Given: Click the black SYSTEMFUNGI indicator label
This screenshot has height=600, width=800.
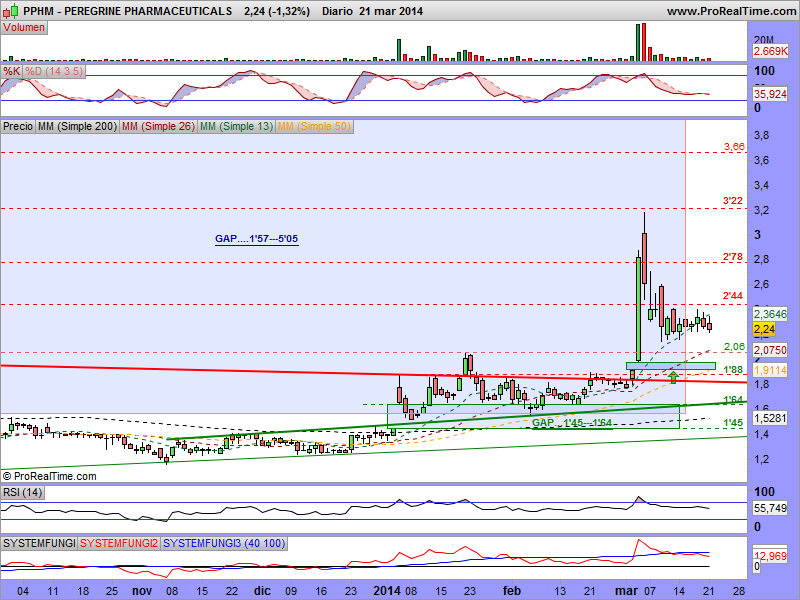Looking at the screenshot, I should [x=39, y=543].
